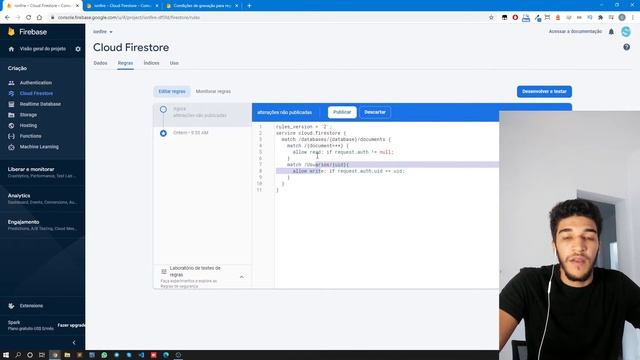Open Machine Learning in the sidebar
Image resolution: width=640 pixels, height=360 pixels.
point(39,147)
